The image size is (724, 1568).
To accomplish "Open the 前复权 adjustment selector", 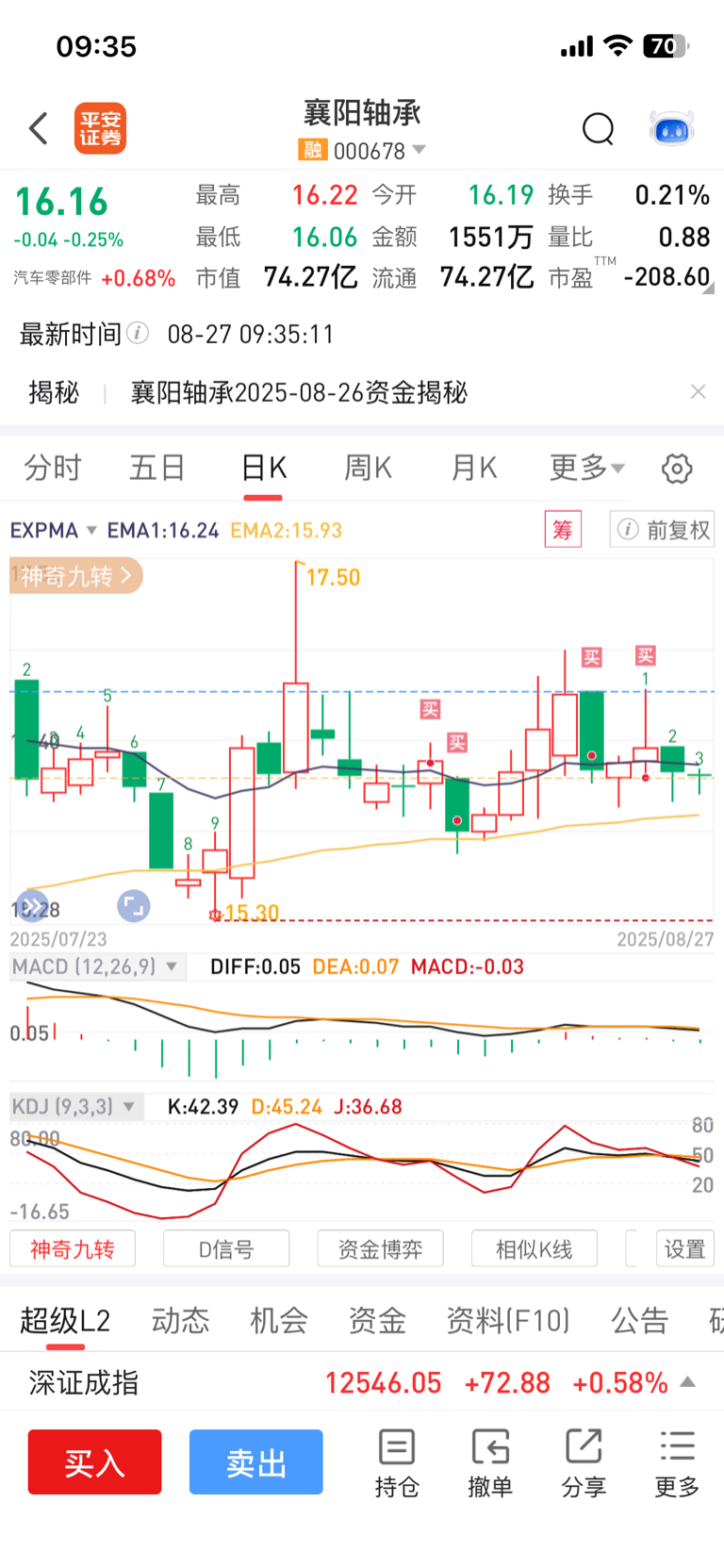I will click(662, 530).
